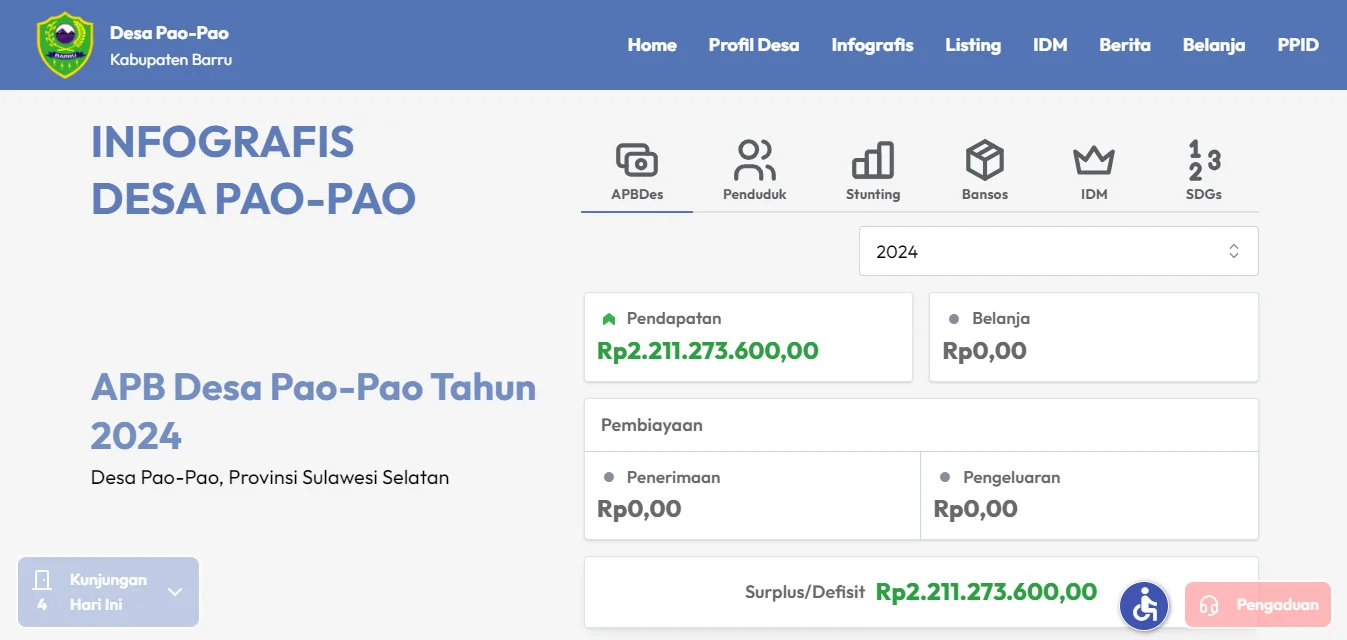This screenshot has height=640, width=1347.
Task: Open Infografis menu item
Action: tap(872, 45)
